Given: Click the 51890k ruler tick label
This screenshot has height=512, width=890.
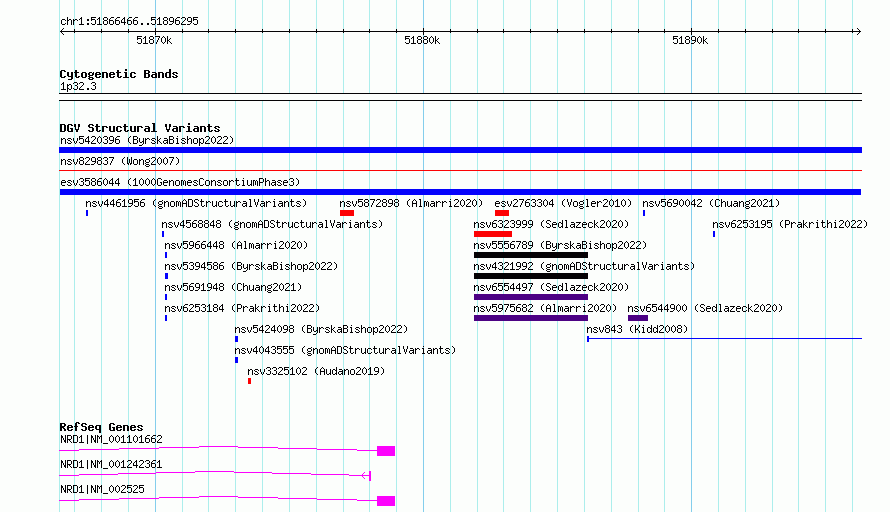Looking at the screenshot, I should click(690, 40).
